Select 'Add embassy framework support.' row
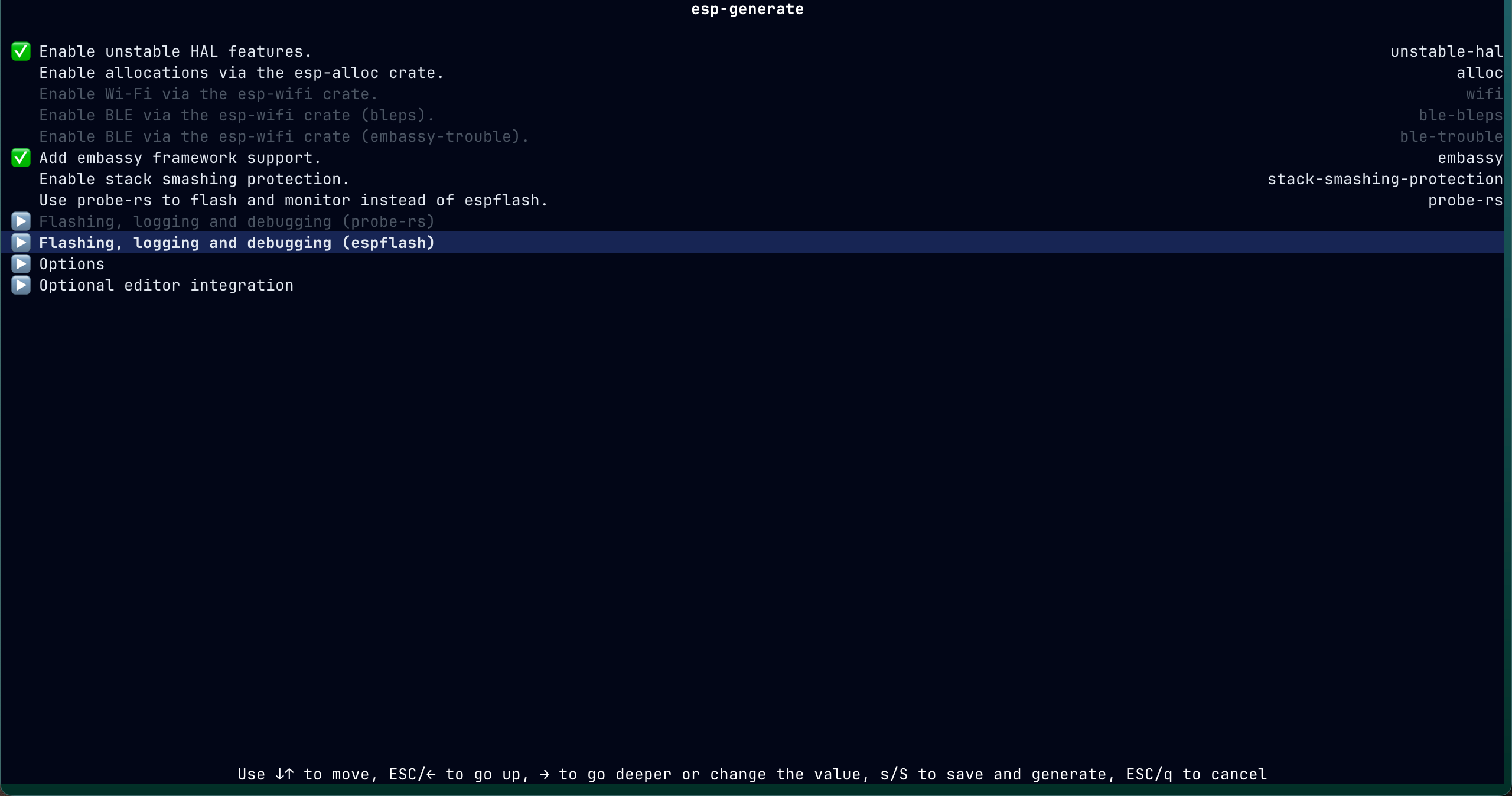1512x796 pixels. click(752, 158)
